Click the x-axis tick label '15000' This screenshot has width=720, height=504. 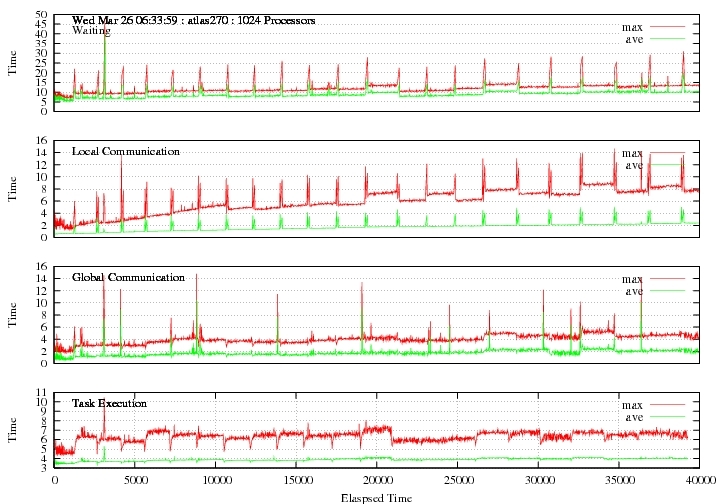[x=296, y=481]
